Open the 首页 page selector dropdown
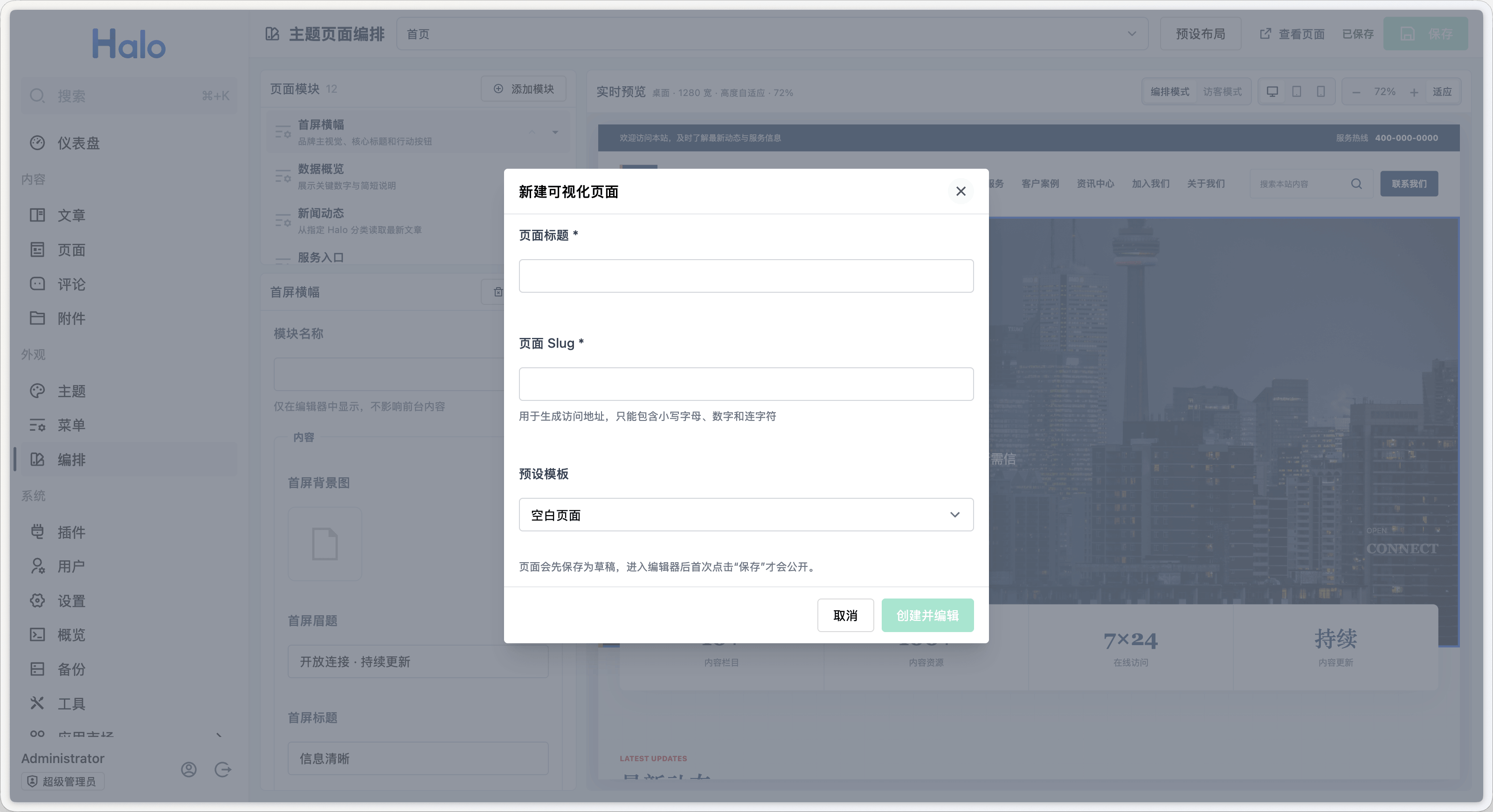Image resolution: width=1493 pixels, height=812 pixels. point(771,34)
